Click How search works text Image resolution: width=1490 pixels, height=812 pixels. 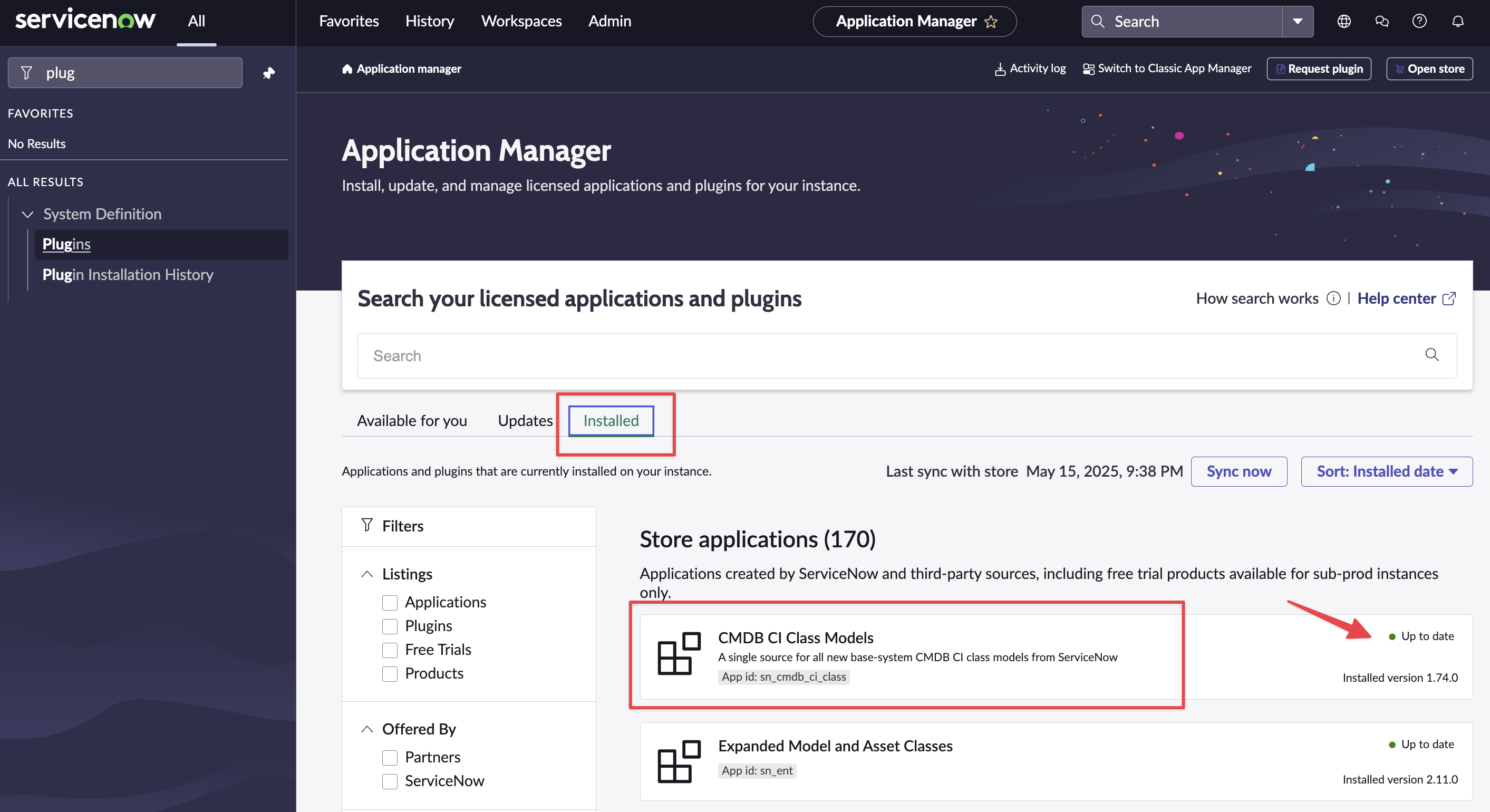[1257, 298]
